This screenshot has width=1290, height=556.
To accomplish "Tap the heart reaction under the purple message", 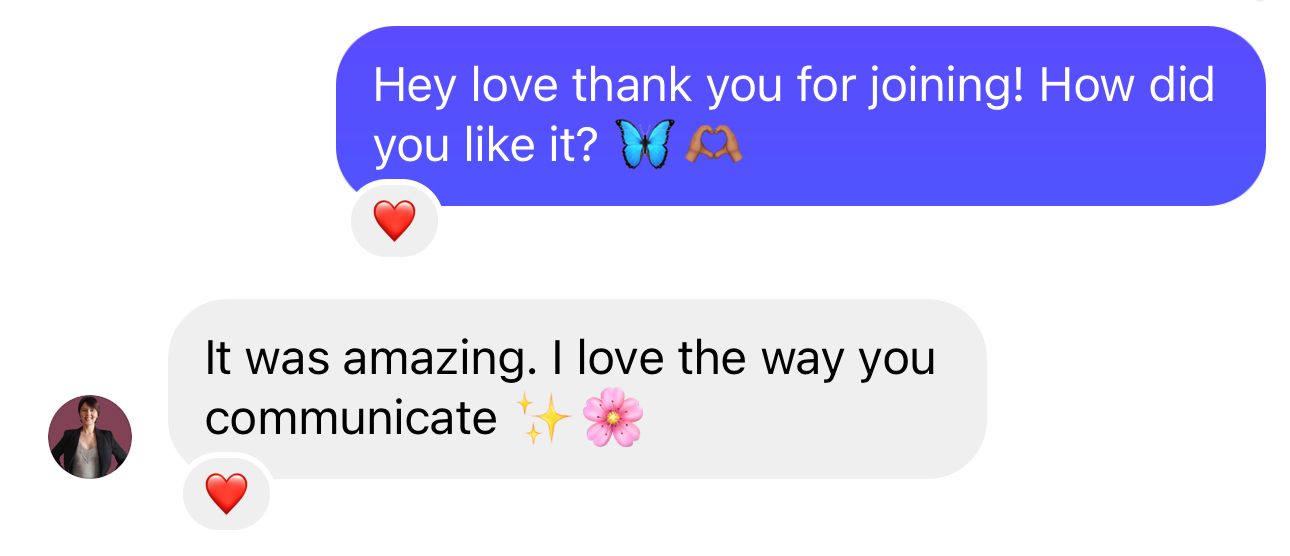I will point(394,220).
